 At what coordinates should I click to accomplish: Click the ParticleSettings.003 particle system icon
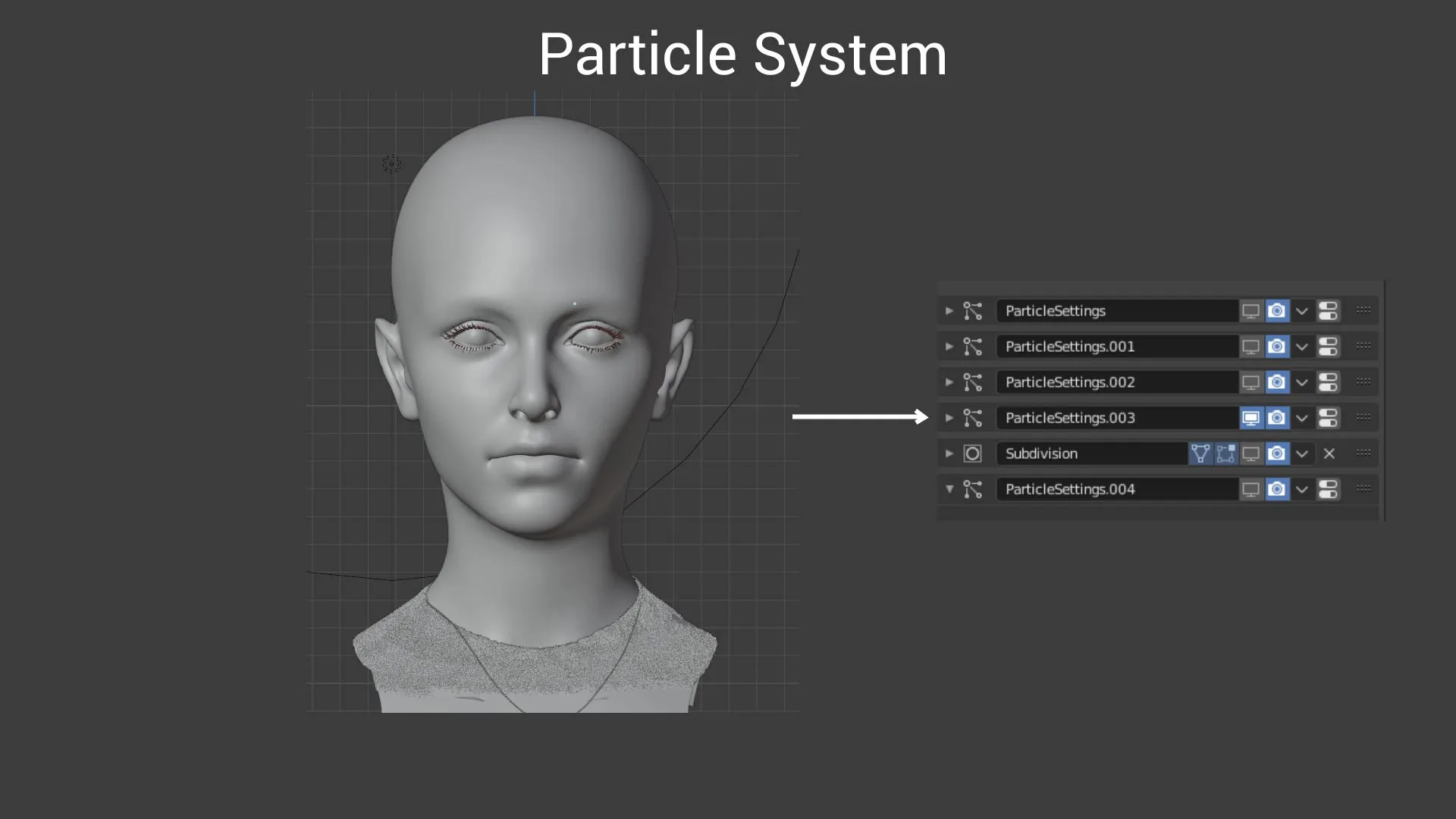972,418
